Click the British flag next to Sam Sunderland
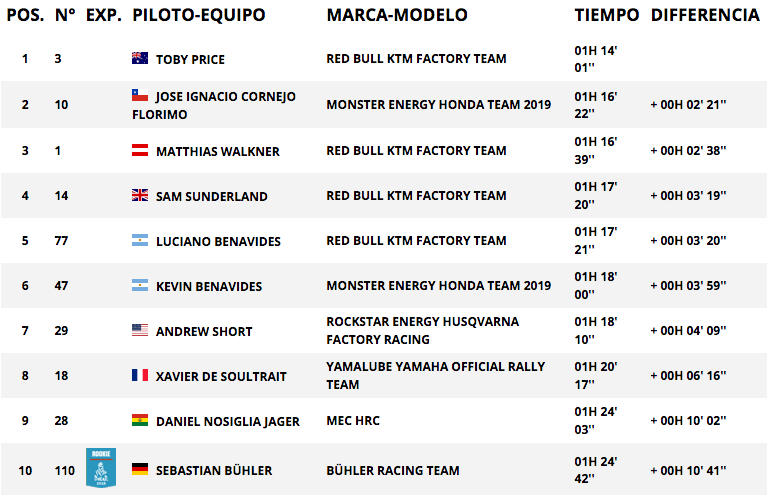 coord(140,195)
